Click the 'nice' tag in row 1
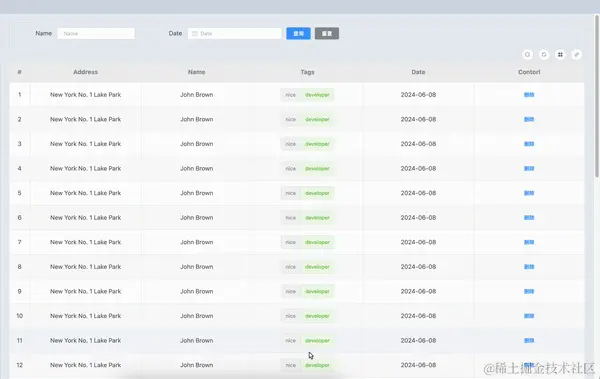This screenshot has height=379, width=600. click(290, 95)
